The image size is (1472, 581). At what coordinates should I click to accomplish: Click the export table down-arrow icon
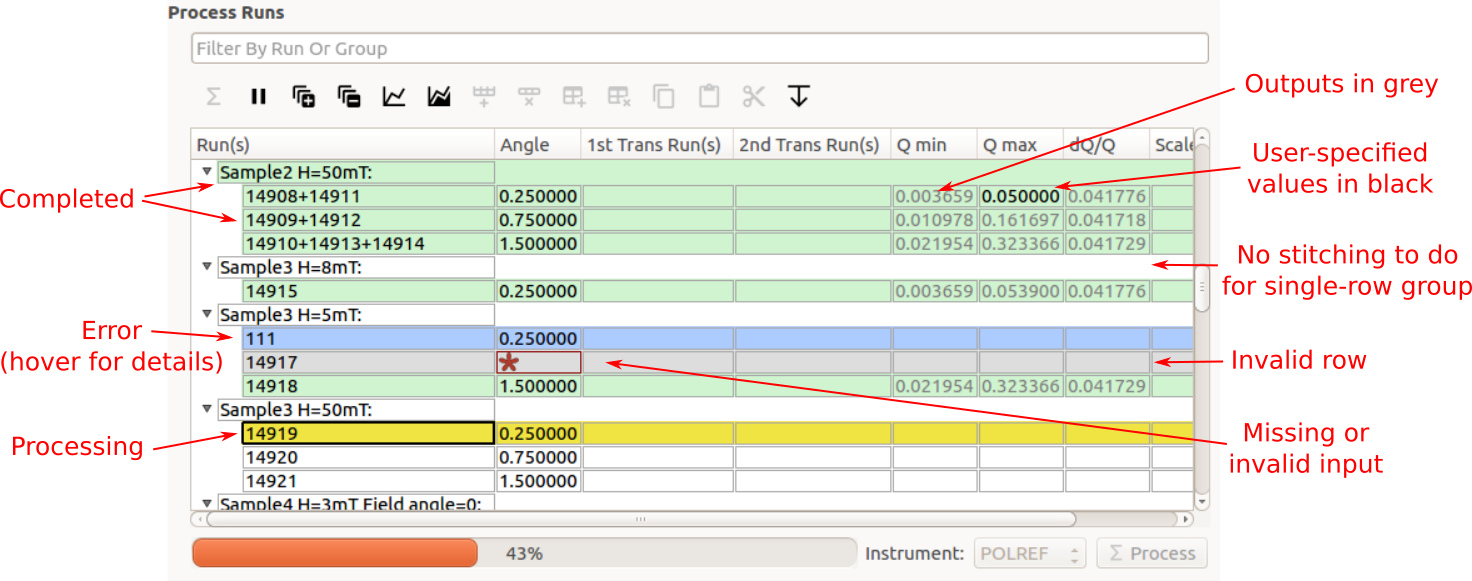click(x=798, y=97)
